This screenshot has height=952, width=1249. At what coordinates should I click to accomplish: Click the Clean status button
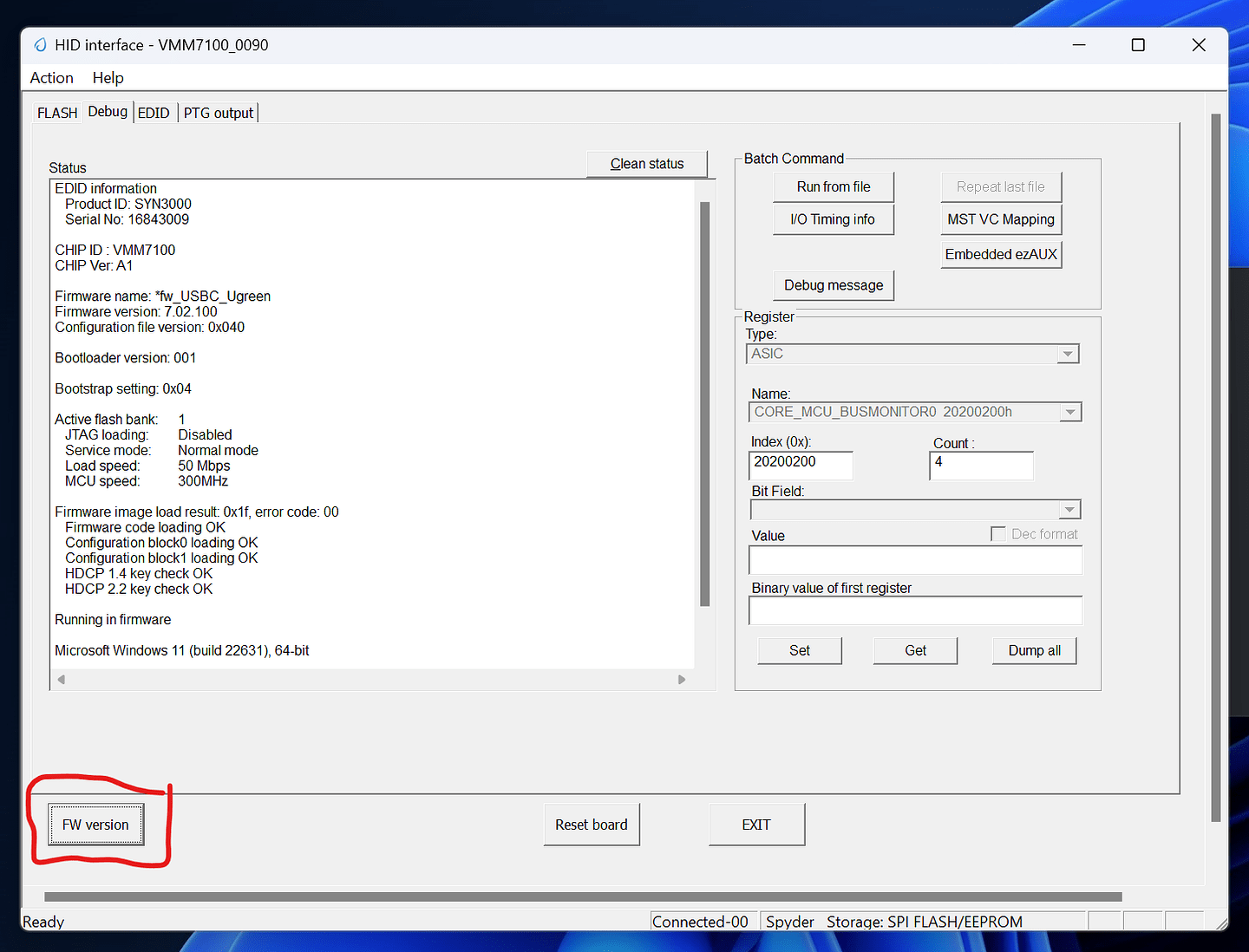point(647,163)
